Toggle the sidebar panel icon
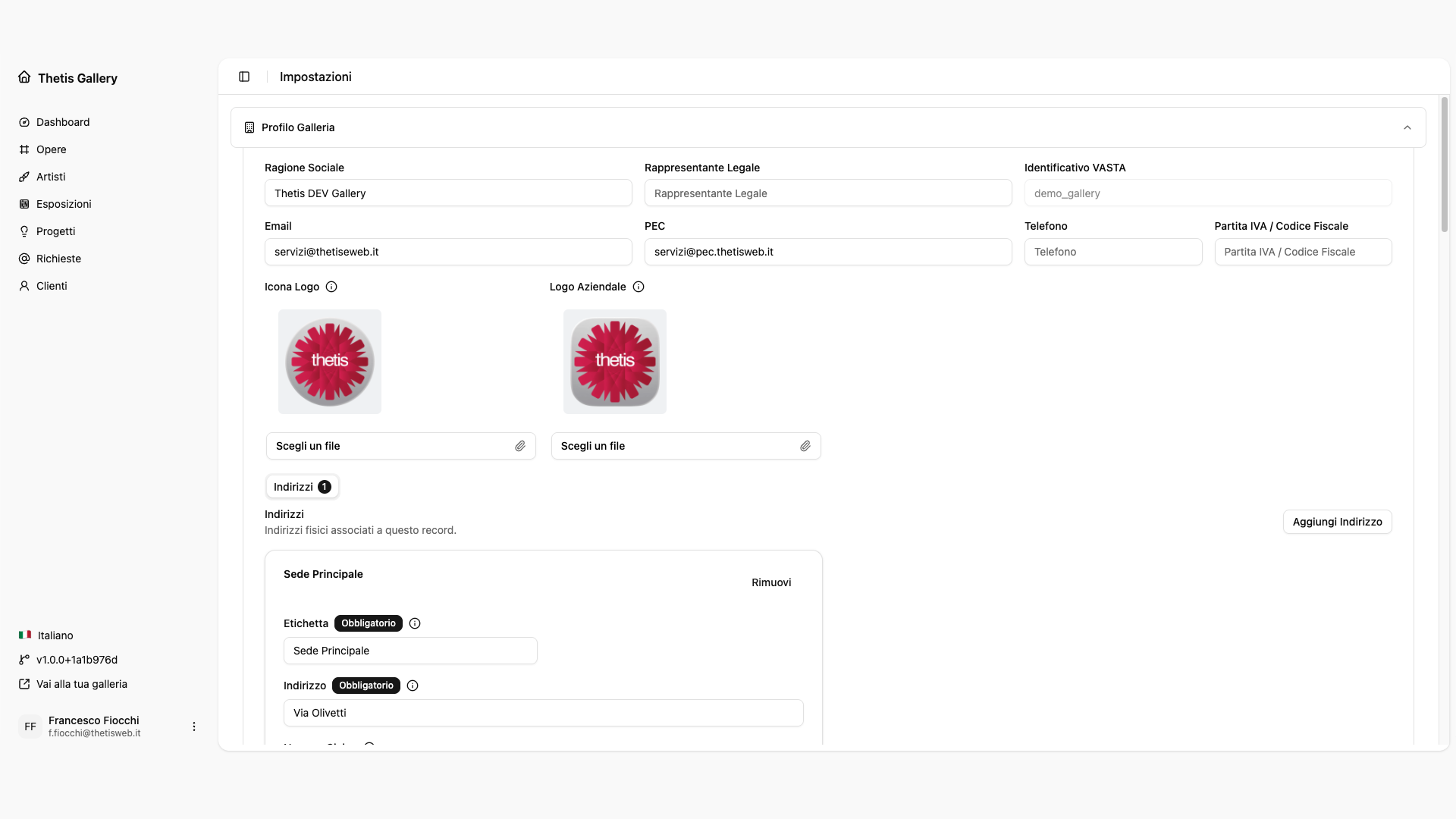Image resolution: width=1456 pixels, height=819 pixels. [244, 77]
